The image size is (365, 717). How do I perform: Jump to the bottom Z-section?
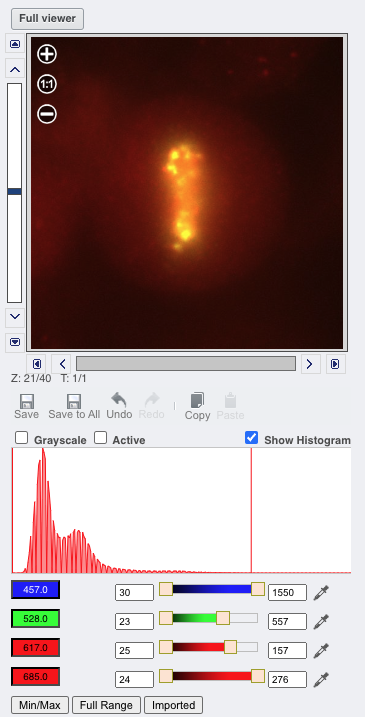(15, 342)
